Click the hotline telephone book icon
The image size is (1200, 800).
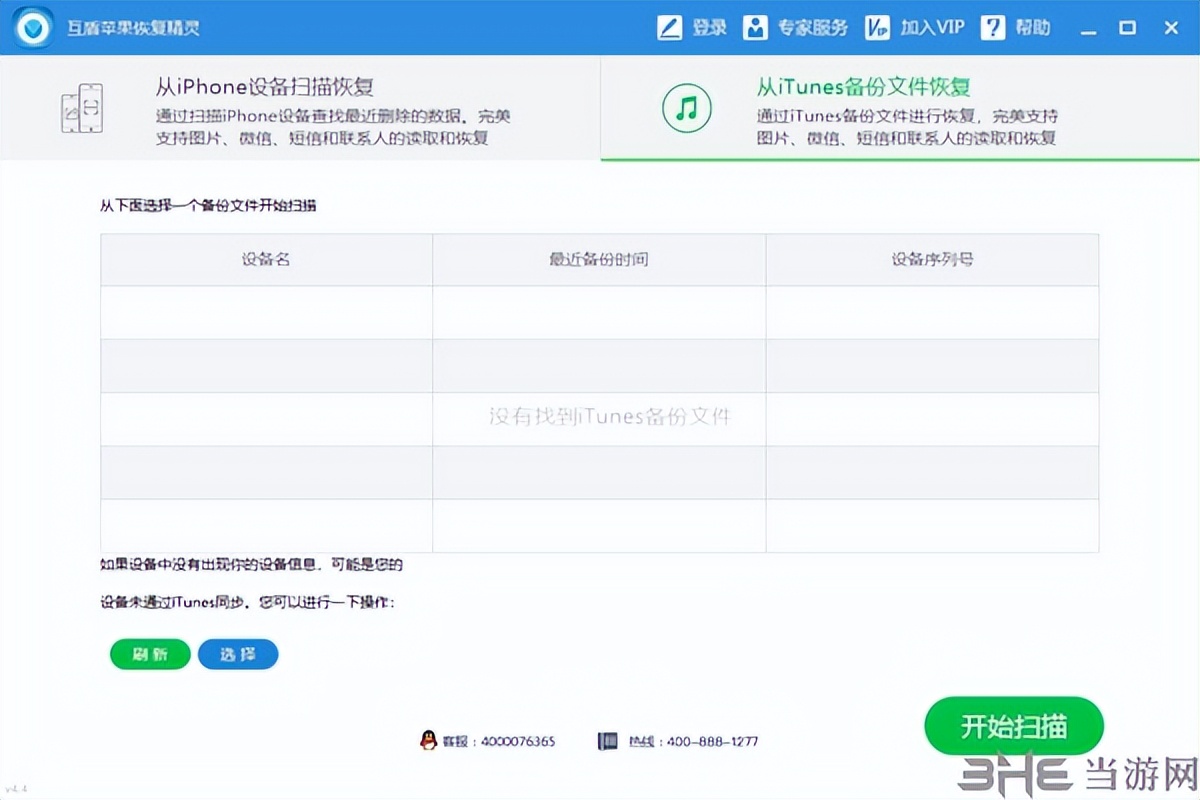(607, 741)
